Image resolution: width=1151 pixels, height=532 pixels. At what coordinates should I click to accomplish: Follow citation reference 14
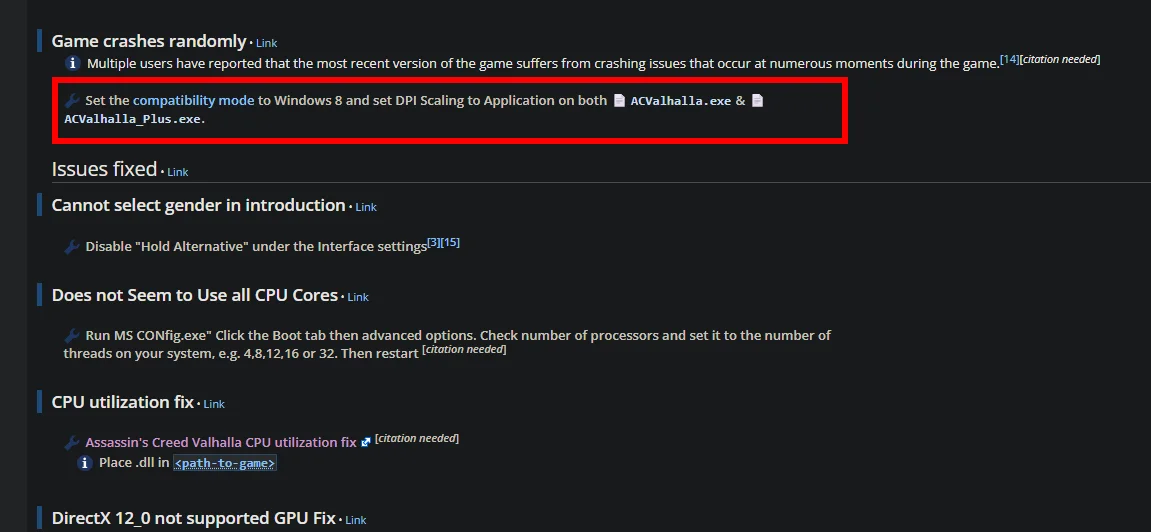pyautogui.click(x=1009, y=59)
